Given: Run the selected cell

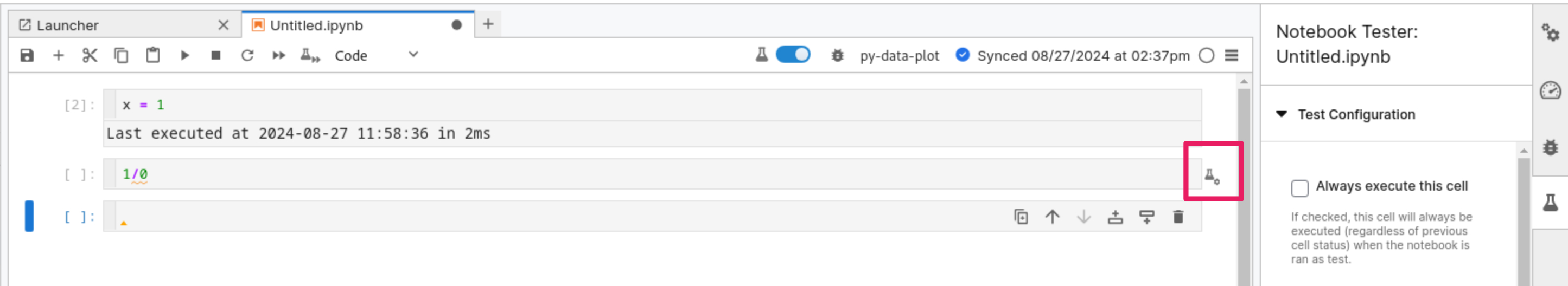Looking at the screenshot, I should 184,56.
